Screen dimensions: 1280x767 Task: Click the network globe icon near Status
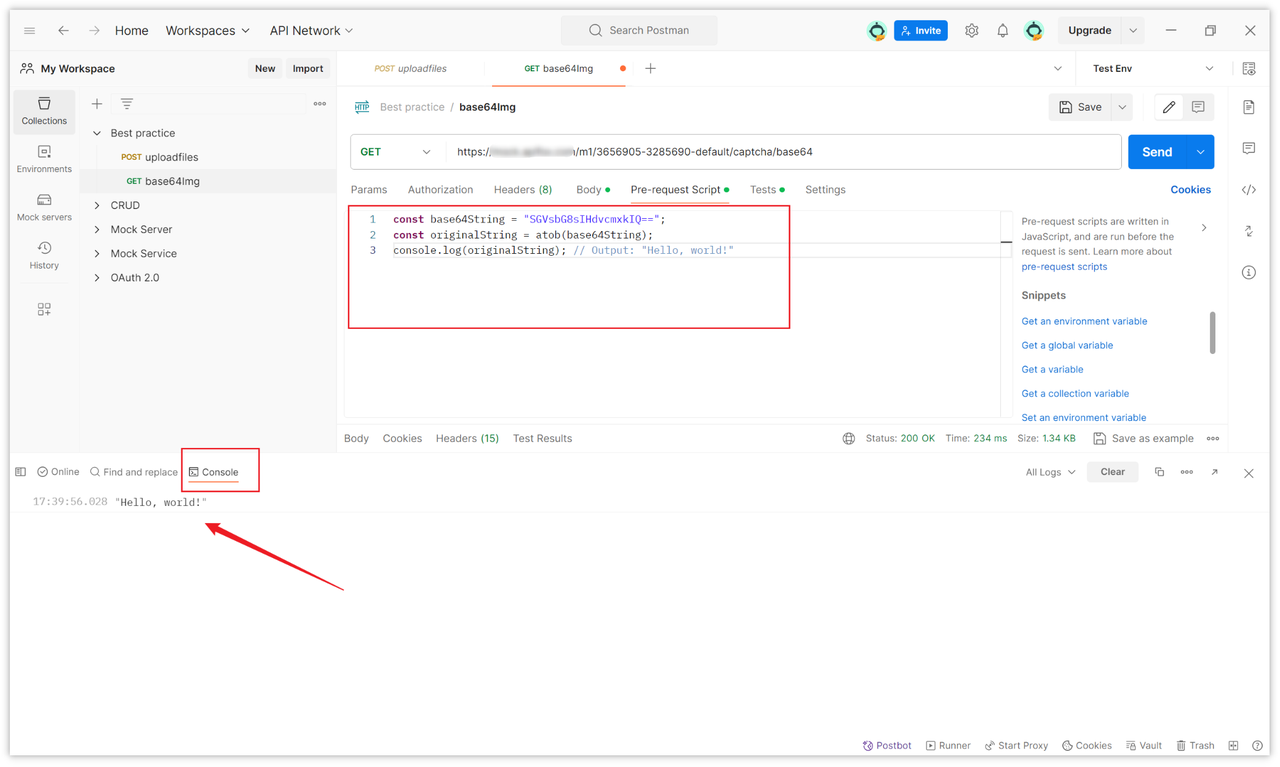pyautogui.click(x=849, y=439)
